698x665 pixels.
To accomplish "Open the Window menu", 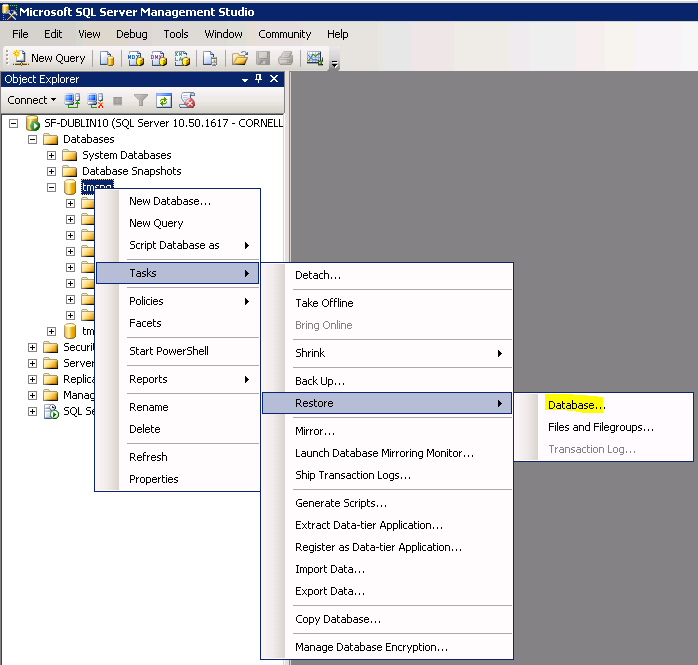I will [x=223, y=34].
